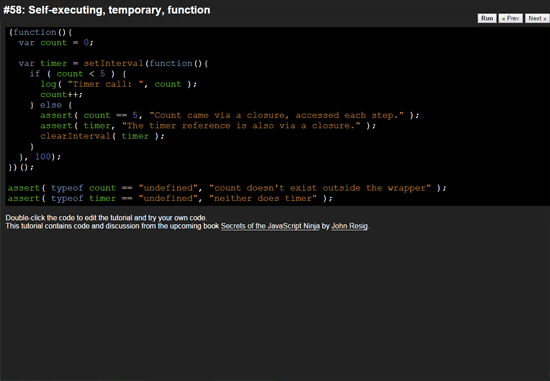The width and height of the screenshot is (550, 381).
Task: Click the '})();' line
Action: (21, 167)
